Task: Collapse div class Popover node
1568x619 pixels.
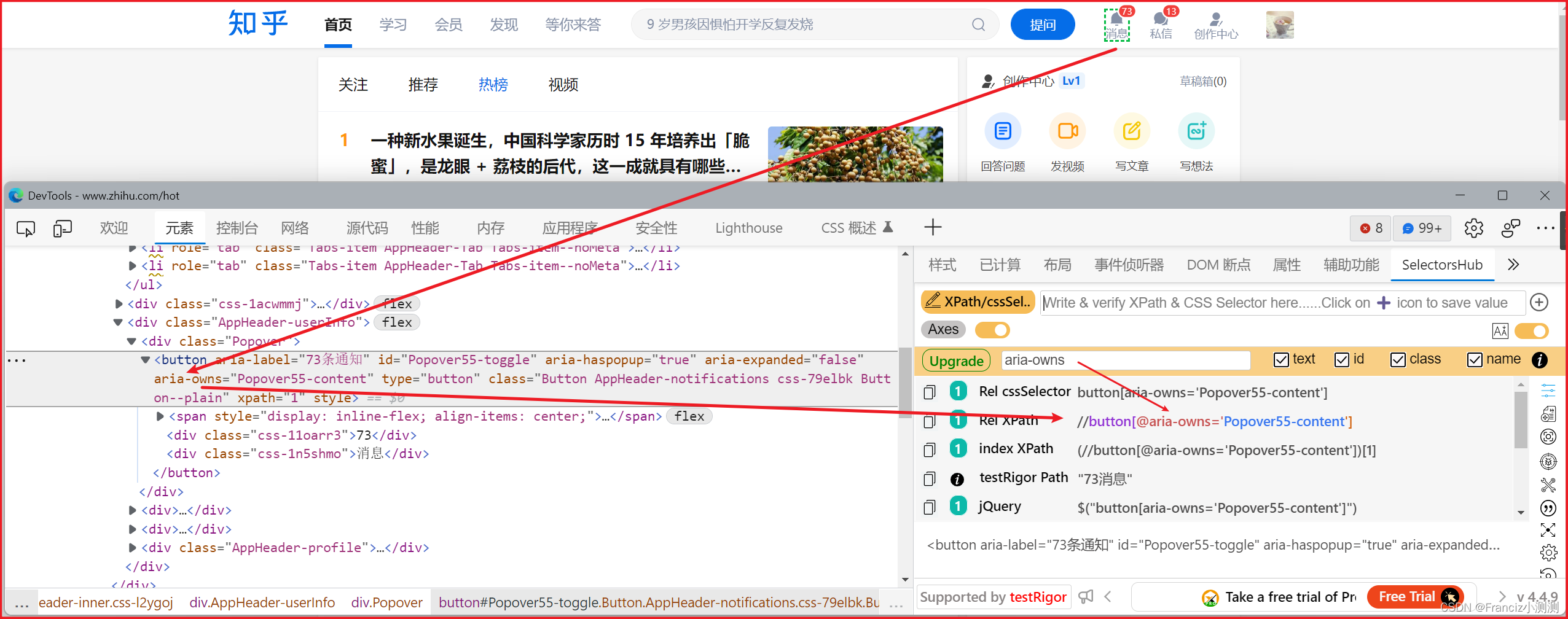Action: (x=131, y=341)
